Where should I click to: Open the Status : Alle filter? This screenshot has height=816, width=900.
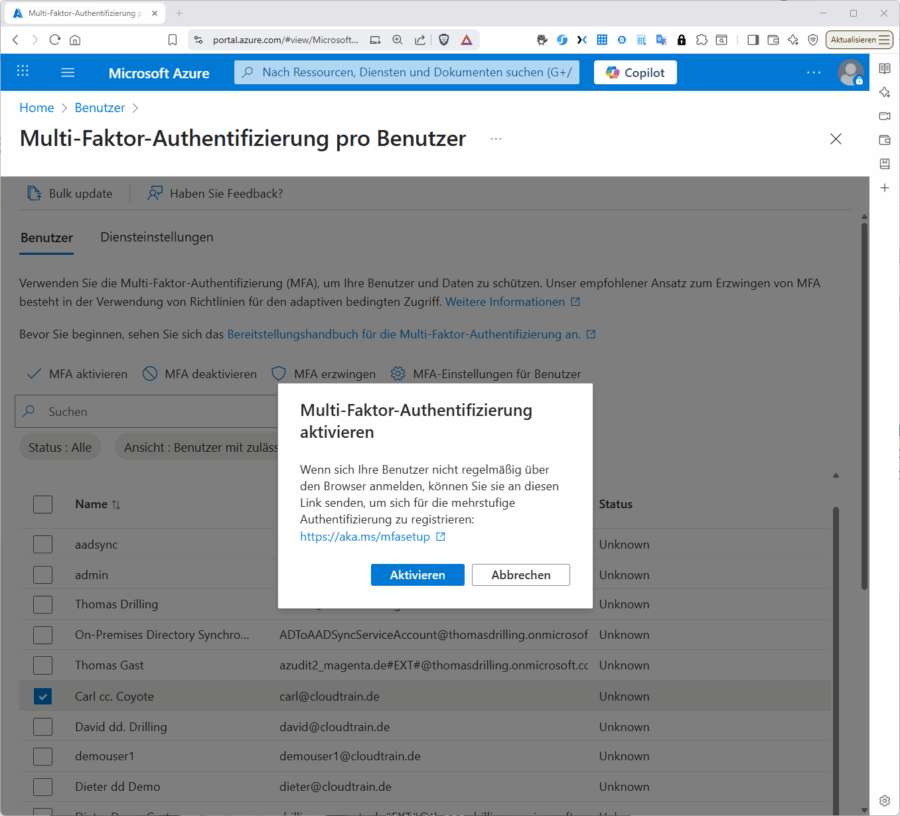point(60,448)
